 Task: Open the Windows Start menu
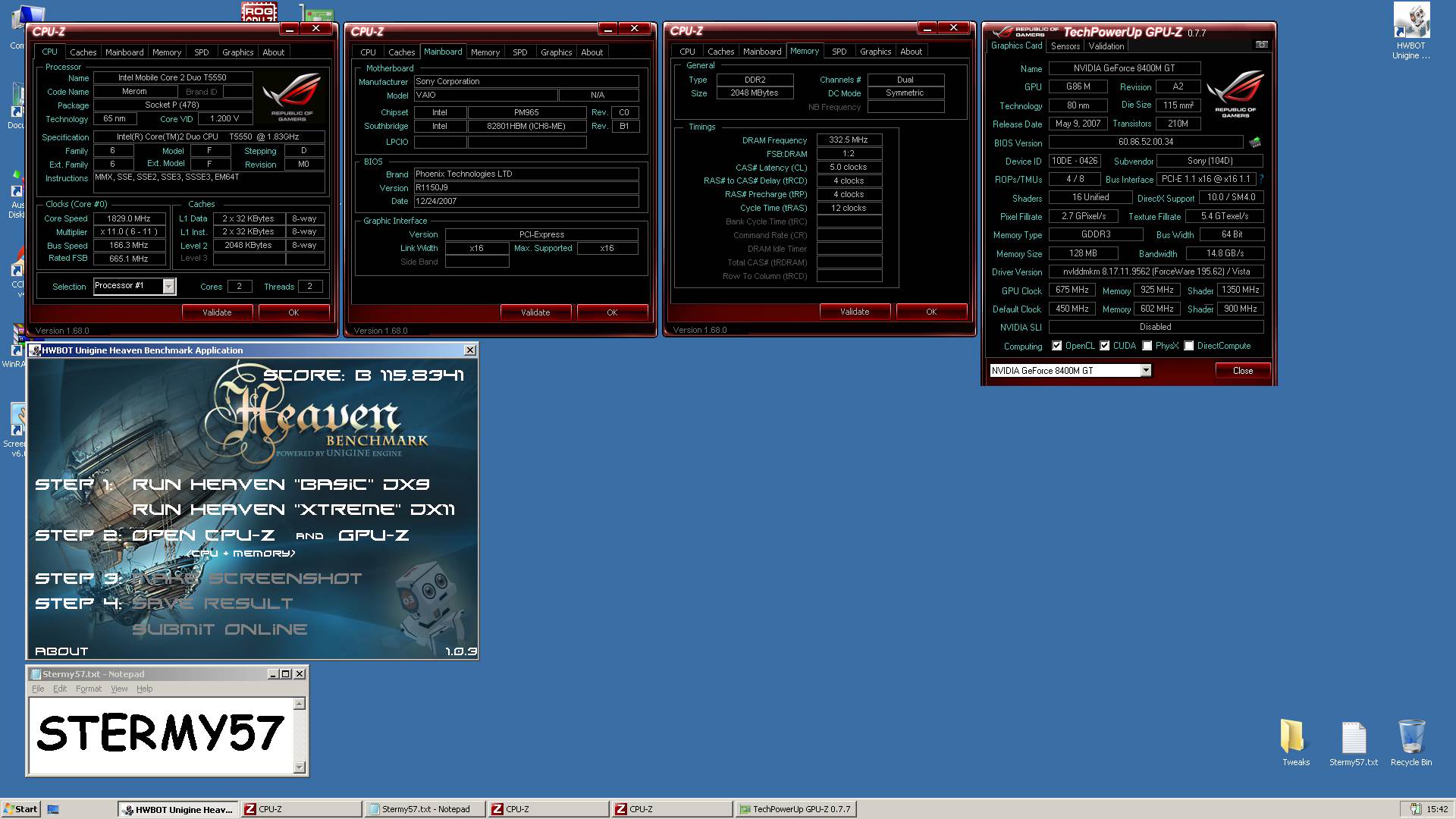pos(20,809)
